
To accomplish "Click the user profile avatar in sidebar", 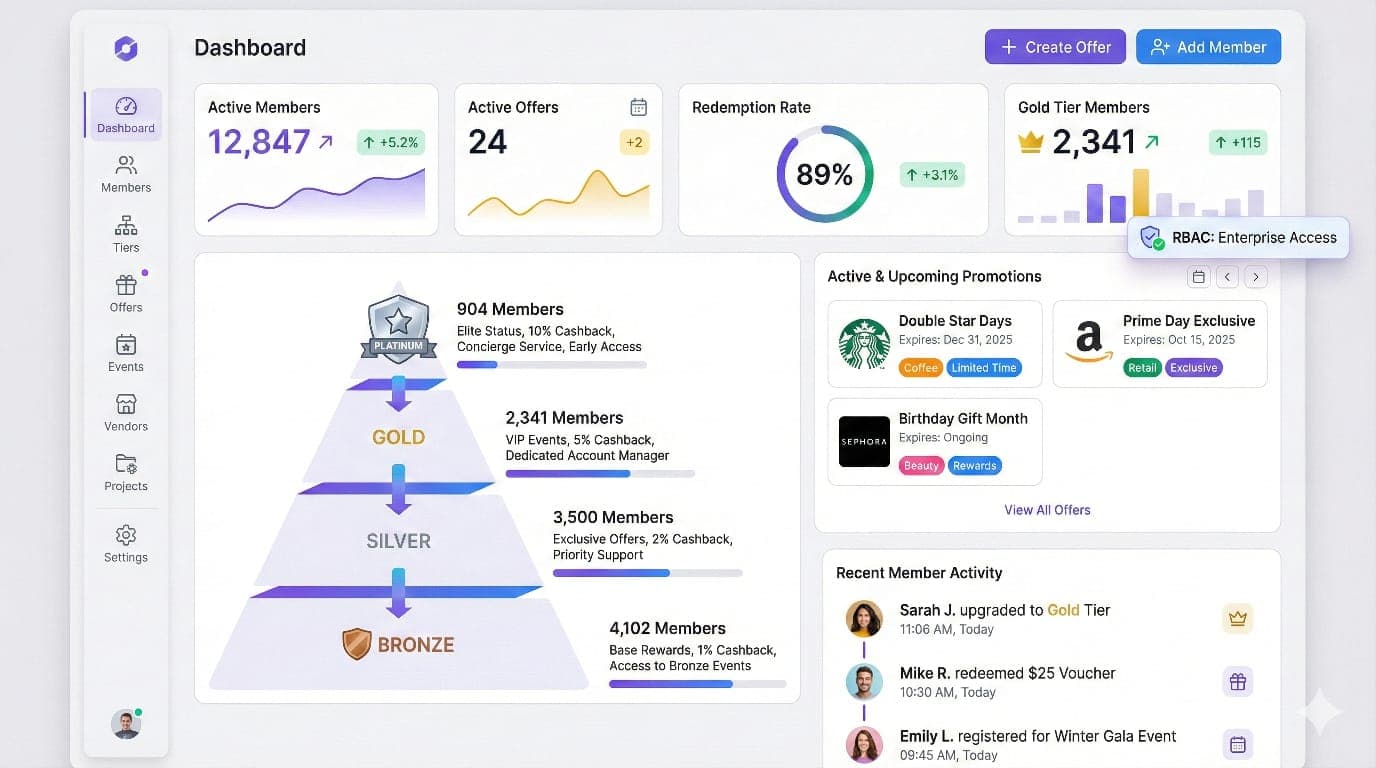I will click(126, 724).
